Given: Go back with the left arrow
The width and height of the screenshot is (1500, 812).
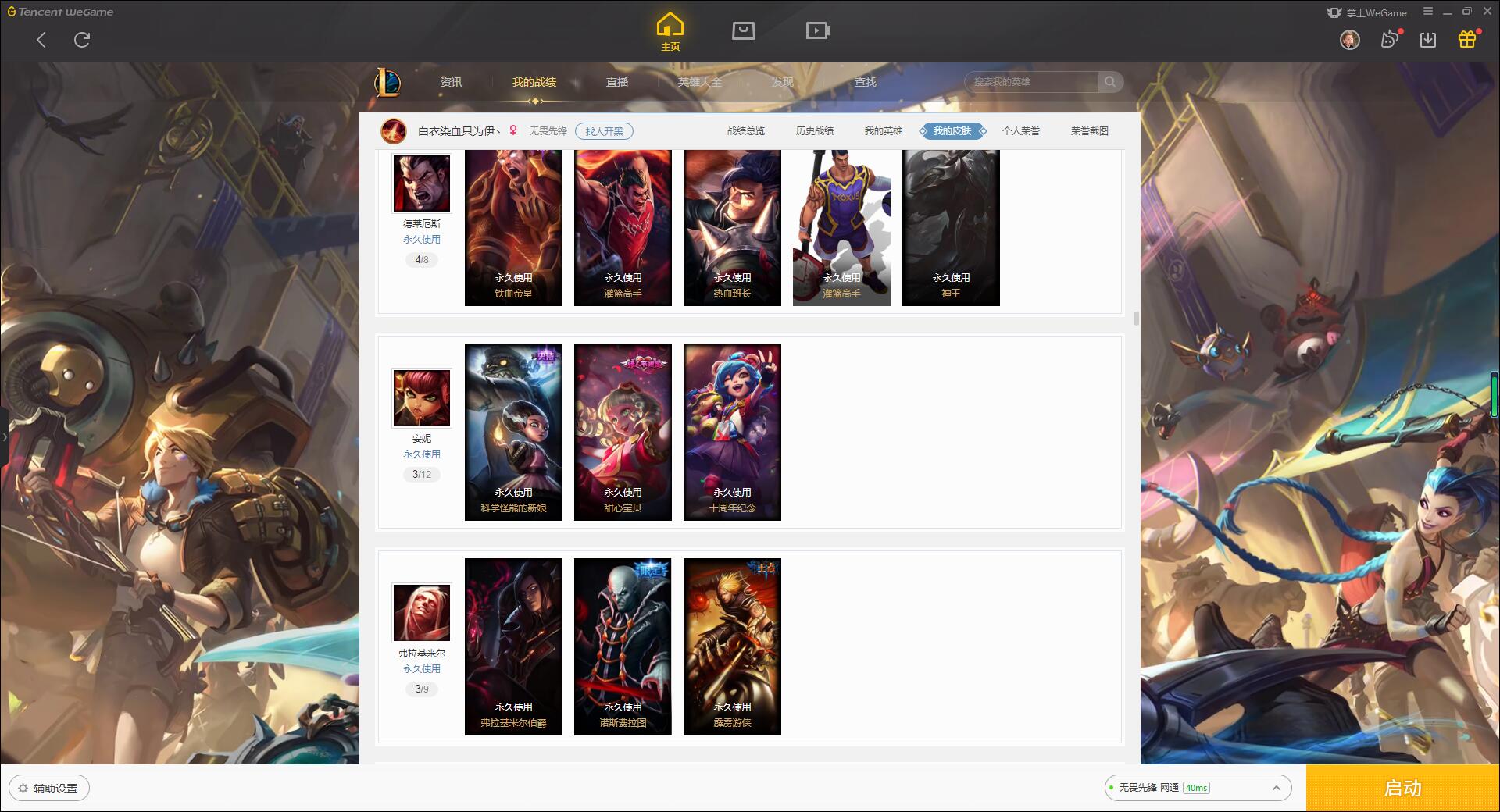Looking at the screenshot, I should pyautogui.click(x=41, y=40).
